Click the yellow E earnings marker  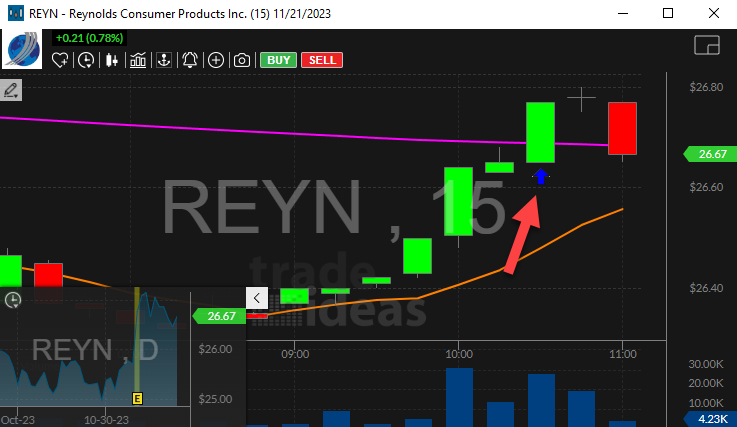(x=137, y=398)
